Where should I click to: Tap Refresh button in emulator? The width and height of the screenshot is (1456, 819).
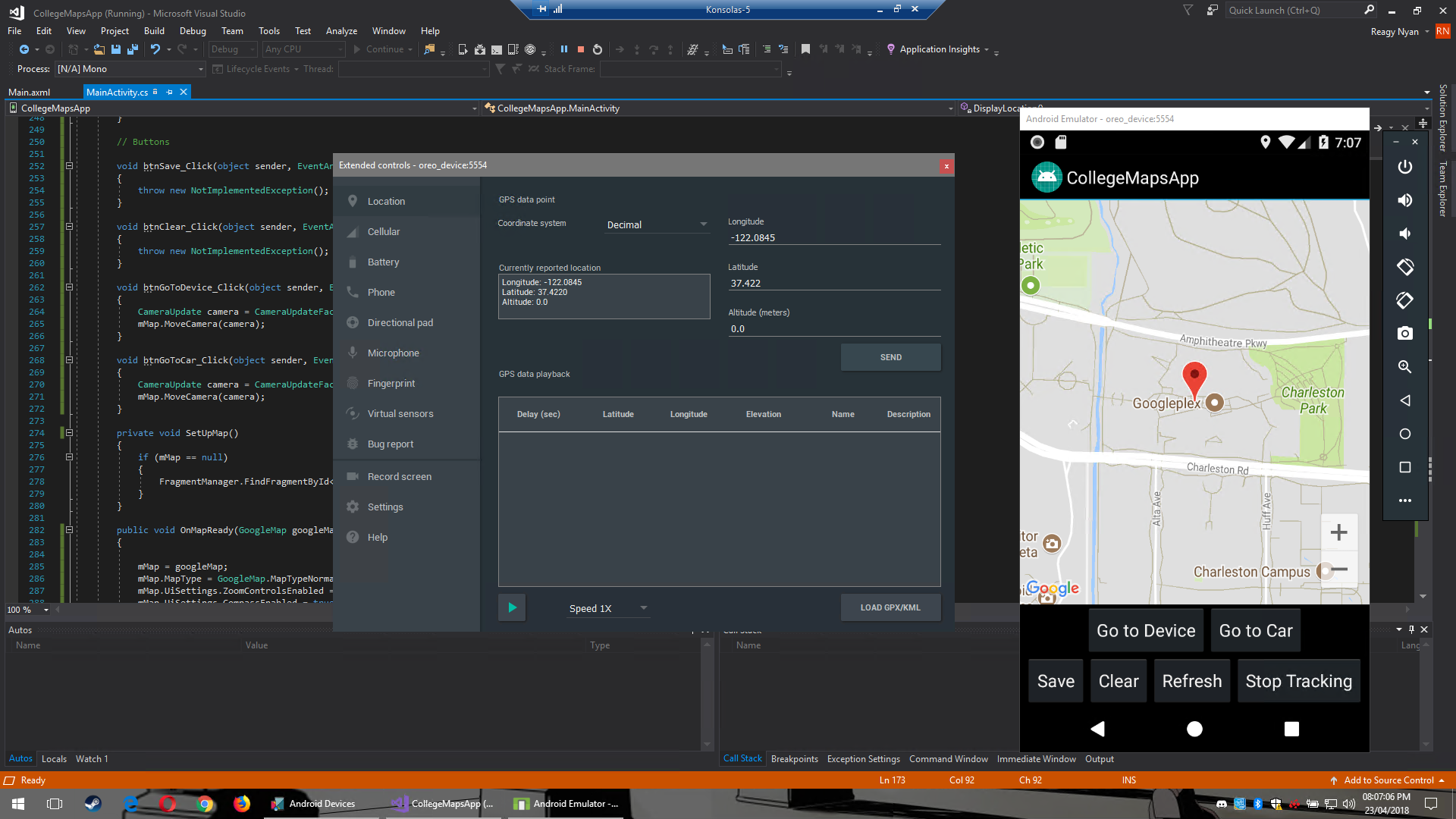(x=1191, y=681)
